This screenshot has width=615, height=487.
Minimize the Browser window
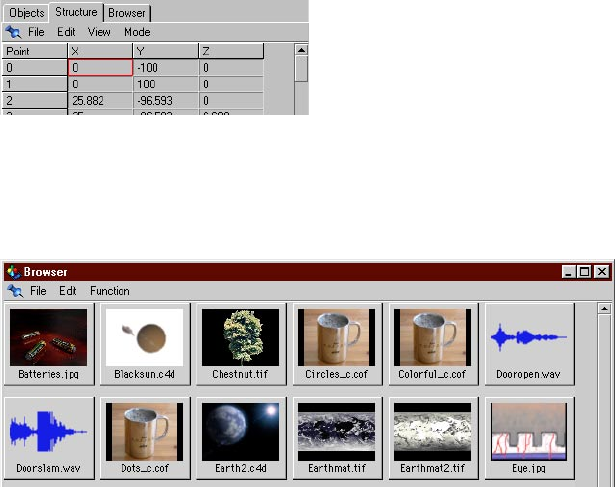568,272
